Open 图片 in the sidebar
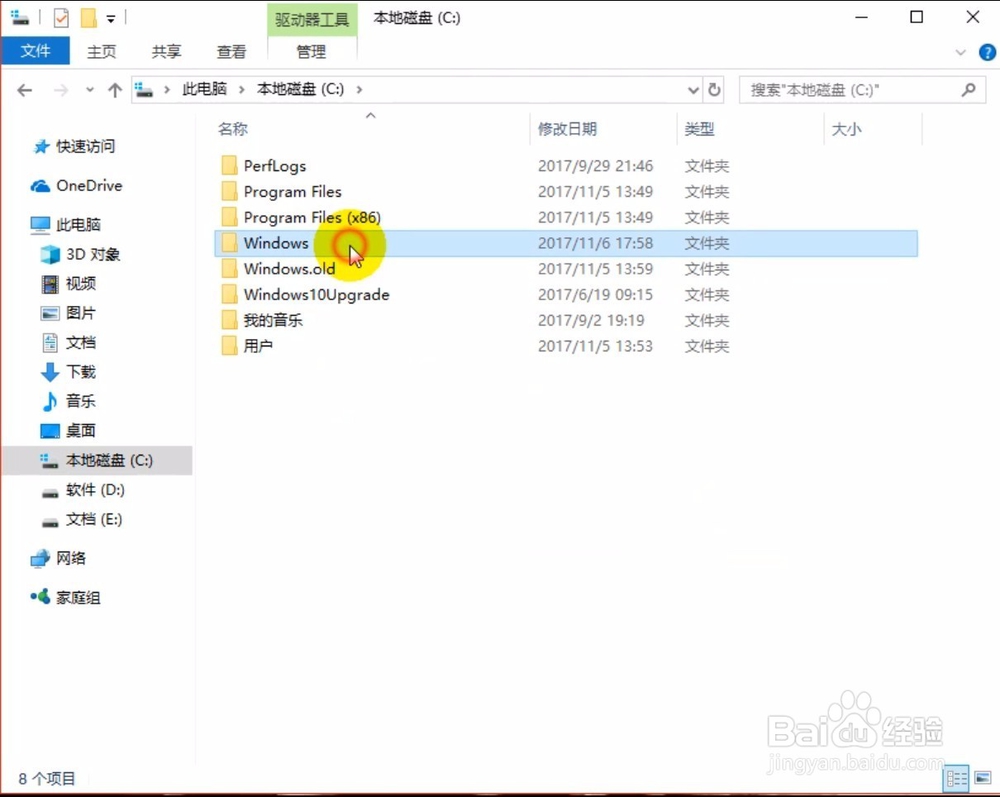 (80, 313)
